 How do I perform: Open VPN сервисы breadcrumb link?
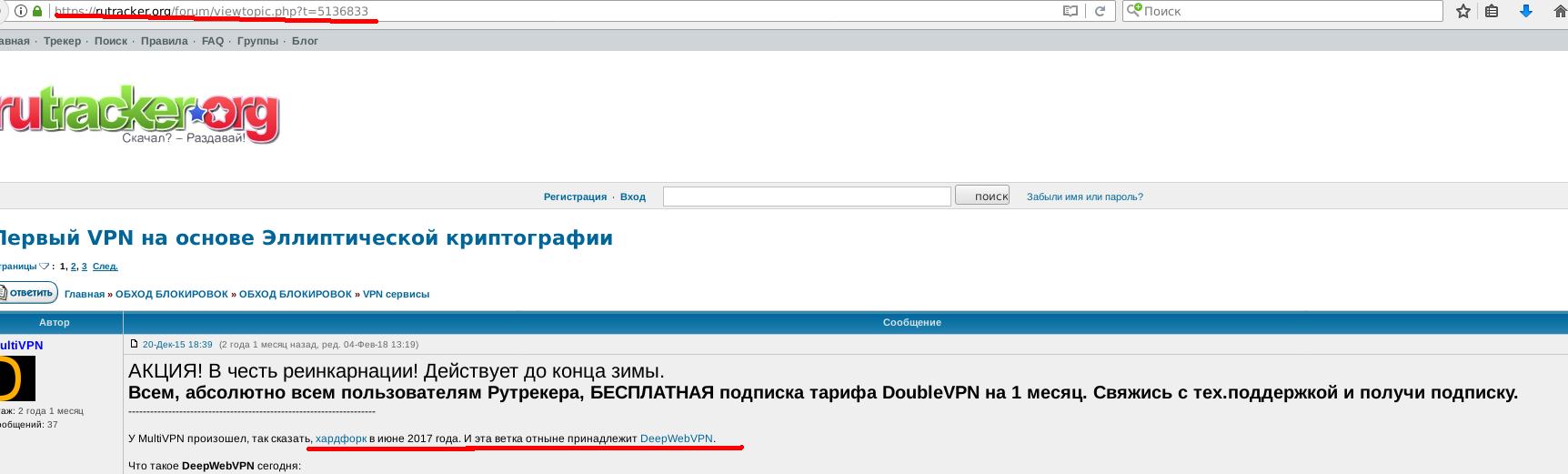396,294
